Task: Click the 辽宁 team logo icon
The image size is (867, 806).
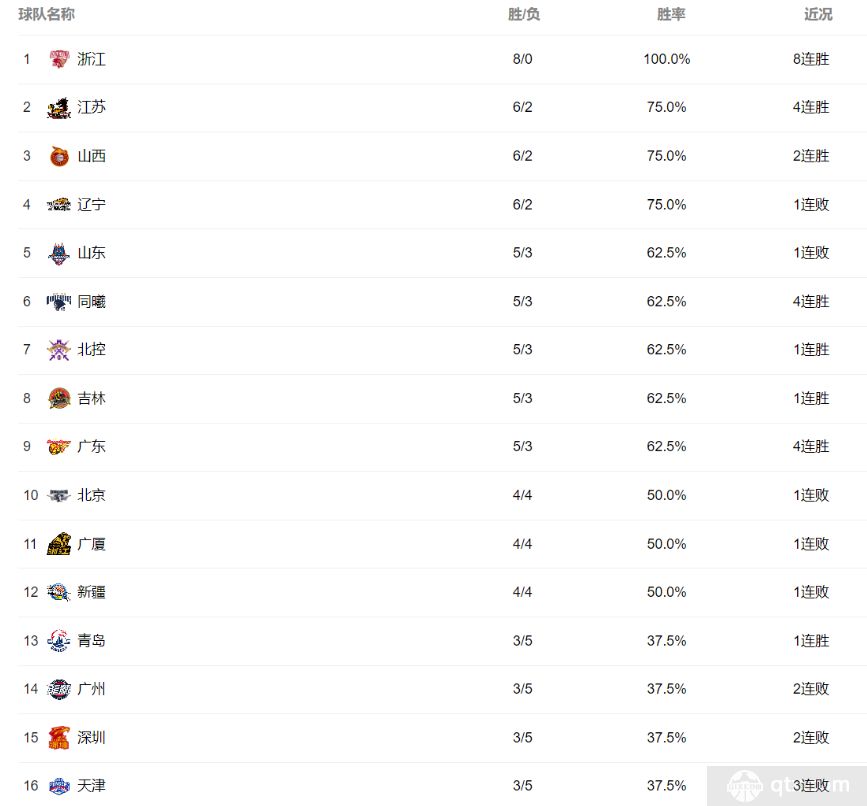Action: point(59,205)
